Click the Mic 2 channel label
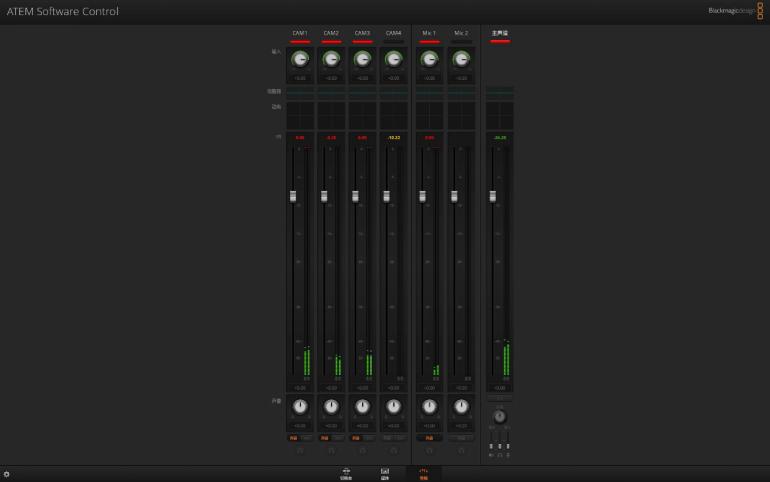Screen dimensions: 770x482 coord(461,33)
